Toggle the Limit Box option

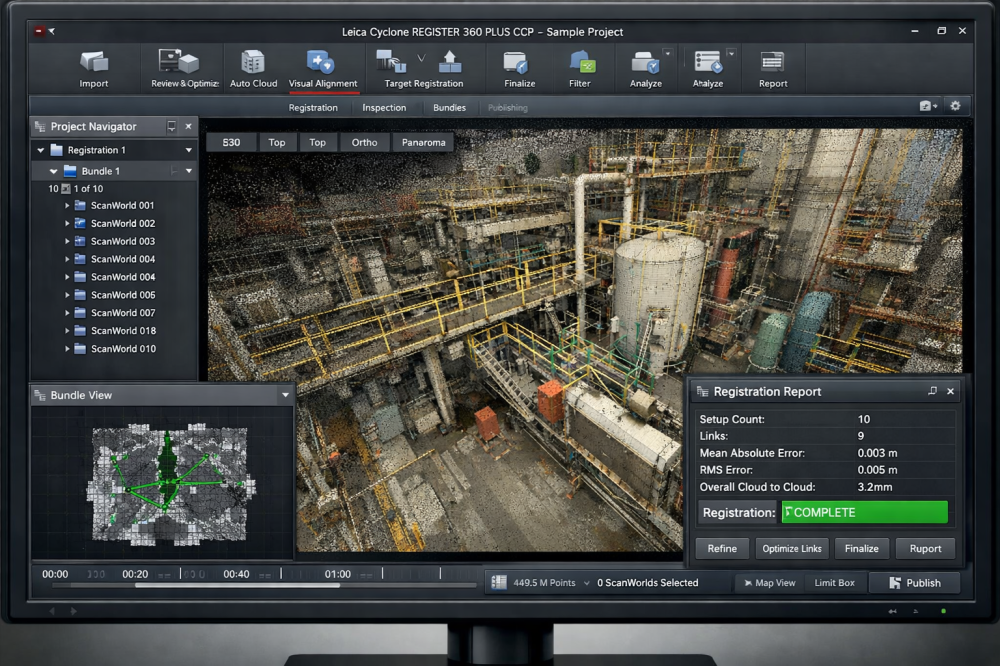(x=834, y=583)
